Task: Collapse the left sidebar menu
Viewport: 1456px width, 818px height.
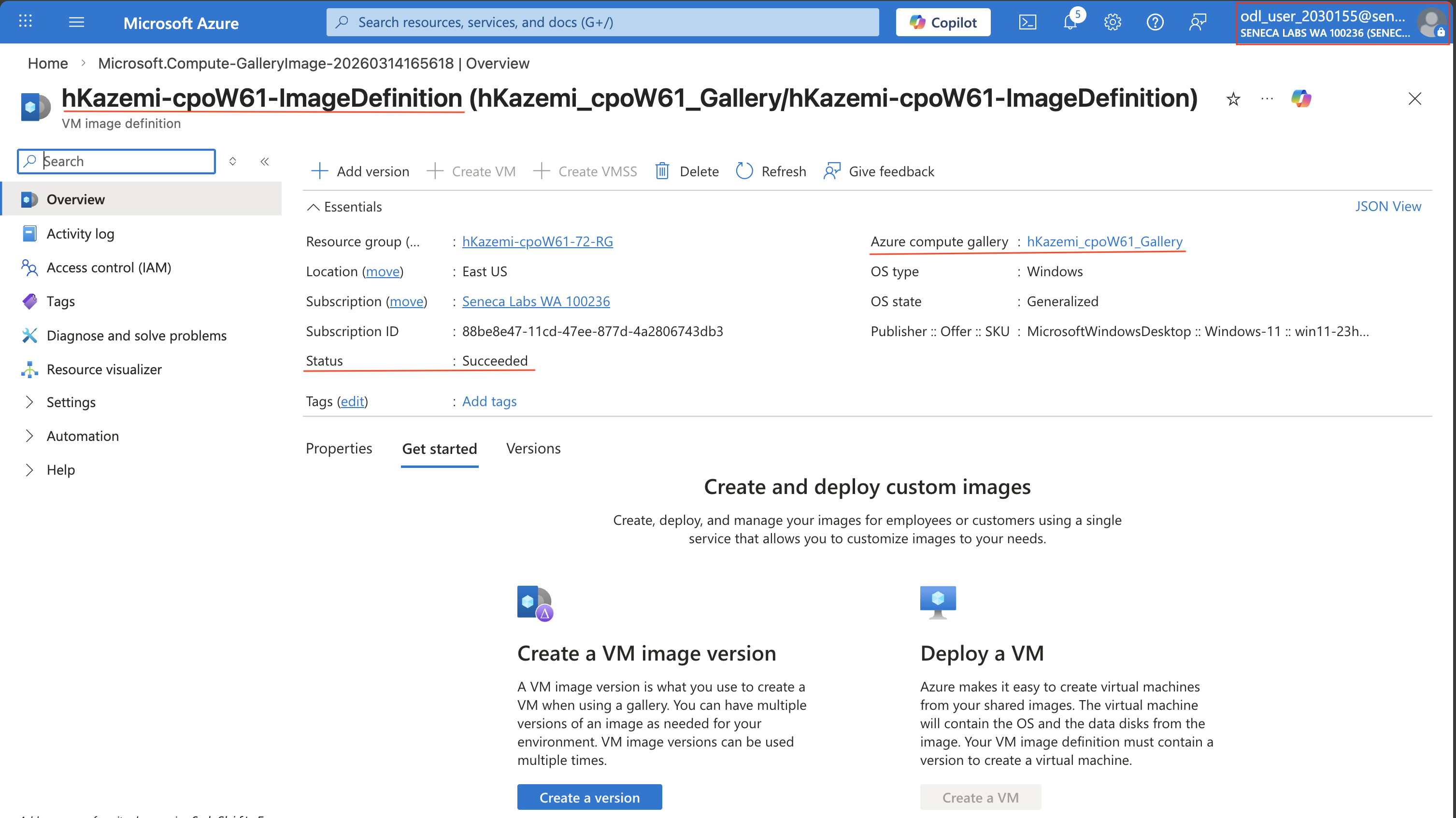Action: tap(265, 162)
